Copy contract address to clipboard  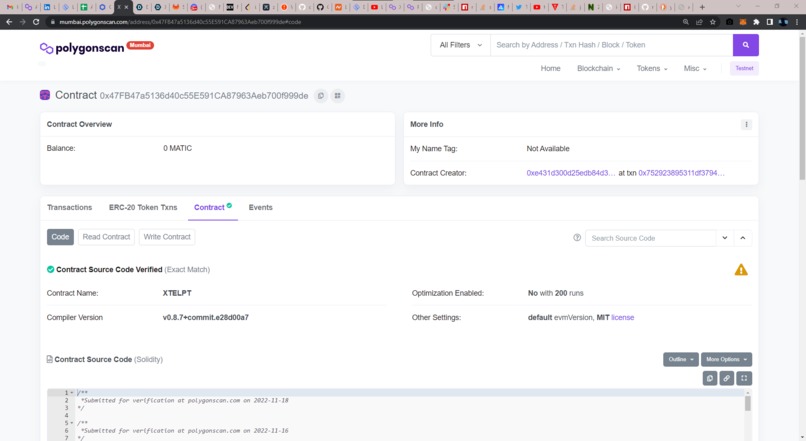point(321,96)
